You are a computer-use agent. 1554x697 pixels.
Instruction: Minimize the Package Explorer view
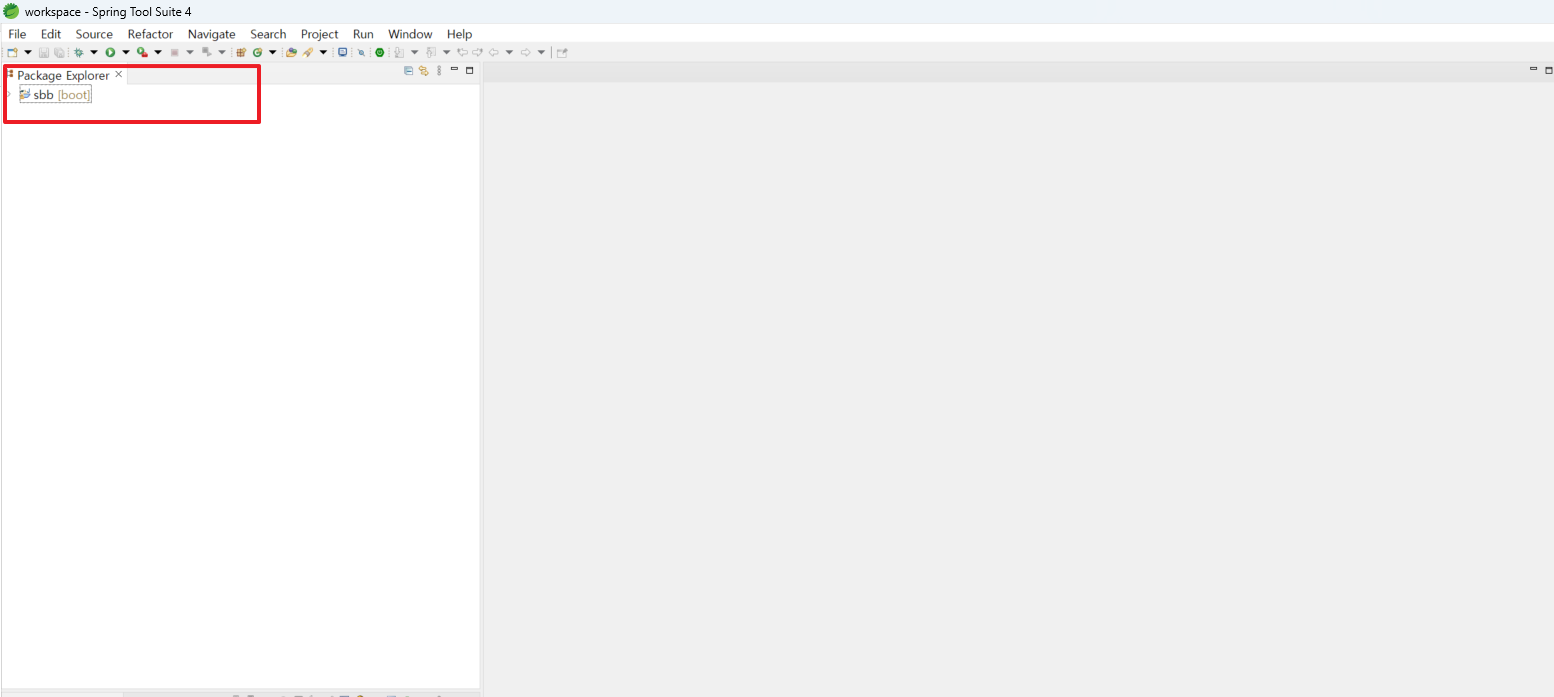tap(454, 69)
